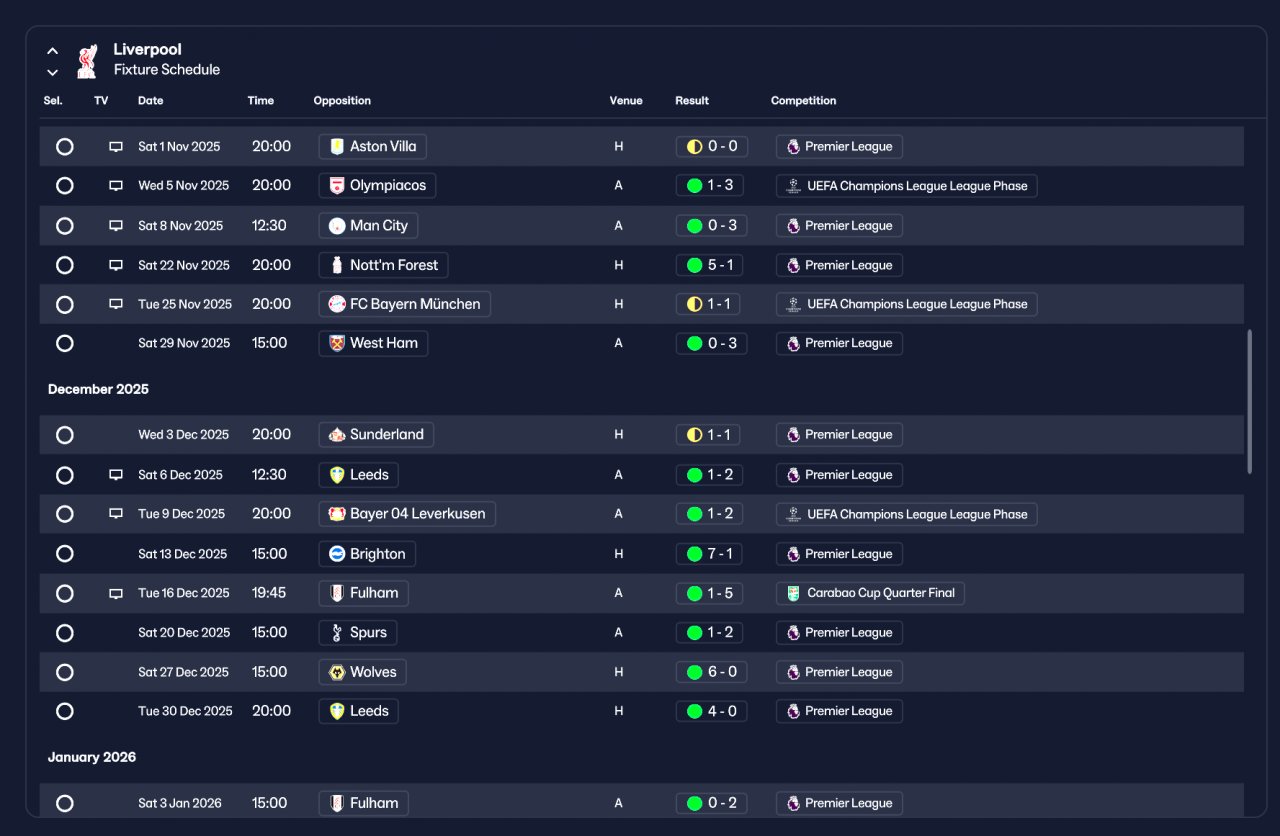Screen dimensions: 1280x836
Task: Click the TV icon for Bayern München match
Action: coord(116,304)
